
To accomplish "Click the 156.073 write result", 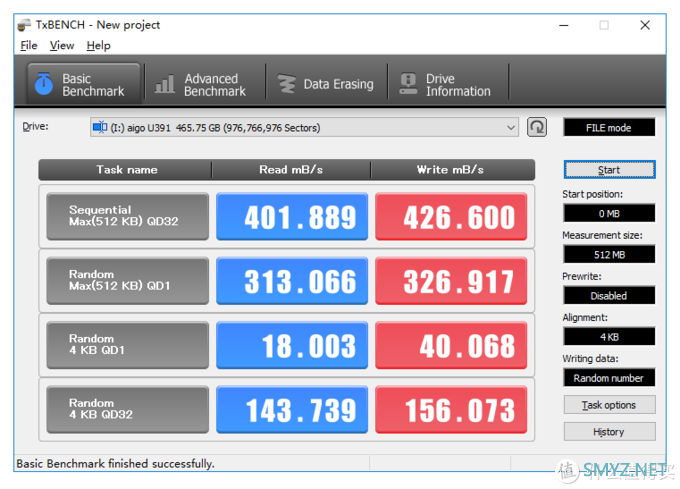I will click(x=451, y=409).
